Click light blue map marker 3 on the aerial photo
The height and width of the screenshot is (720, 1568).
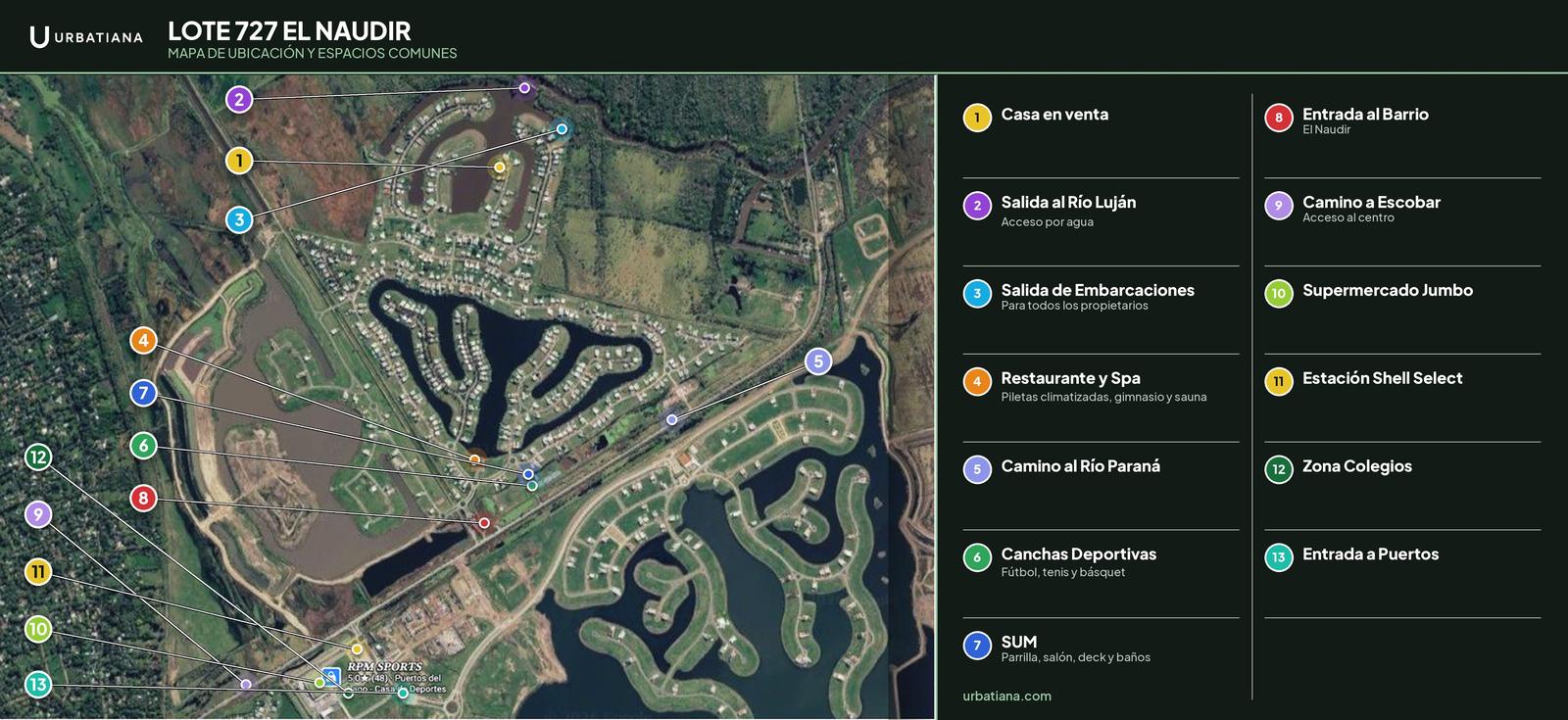tap(239, 219)
